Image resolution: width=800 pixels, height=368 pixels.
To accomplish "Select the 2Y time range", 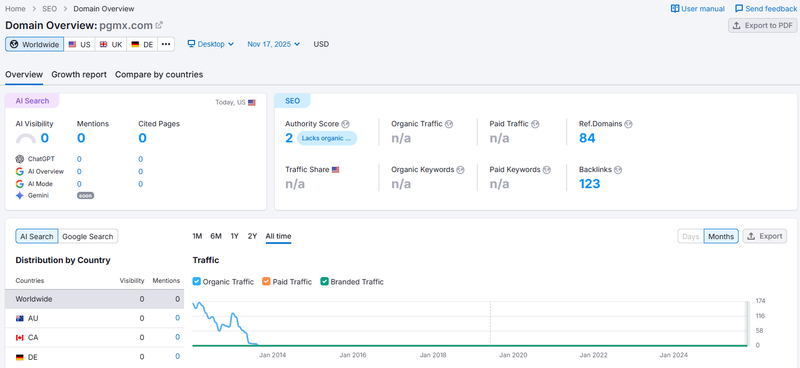I will 253,236.
